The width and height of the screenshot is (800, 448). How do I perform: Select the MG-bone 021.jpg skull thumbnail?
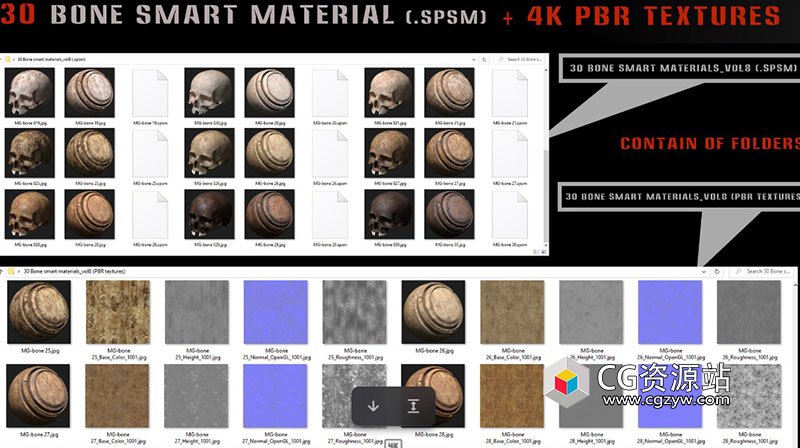coord(389,92)
